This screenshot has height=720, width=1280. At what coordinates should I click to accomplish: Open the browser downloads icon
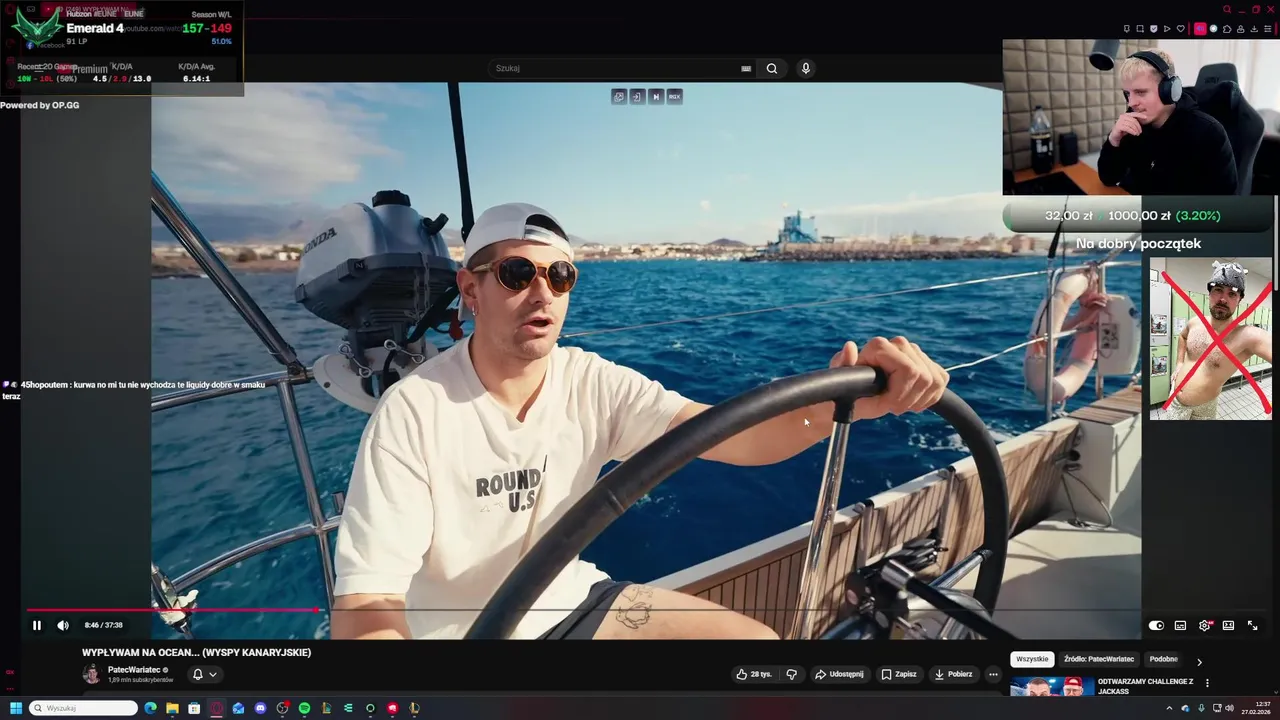click(x=1254, y=29)
